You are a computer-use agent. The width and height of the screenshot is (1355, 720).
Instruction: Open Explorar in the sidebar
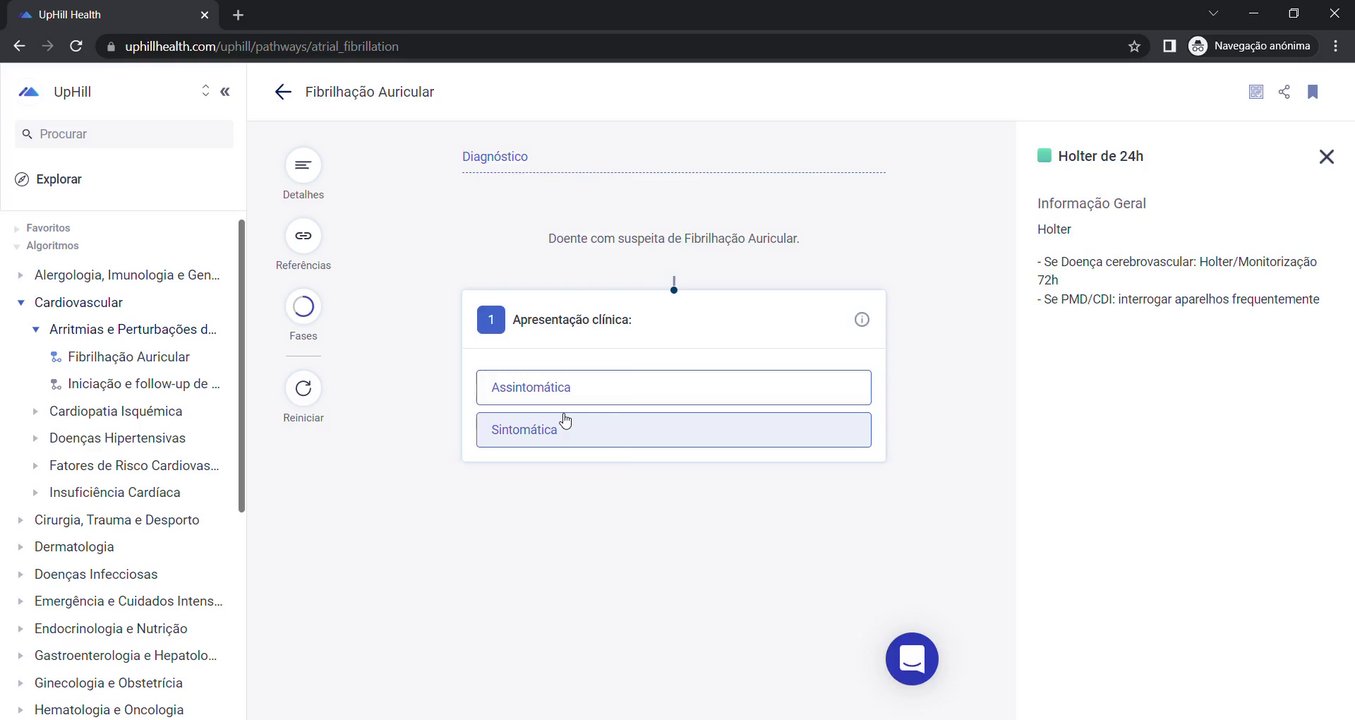[59, 179]
